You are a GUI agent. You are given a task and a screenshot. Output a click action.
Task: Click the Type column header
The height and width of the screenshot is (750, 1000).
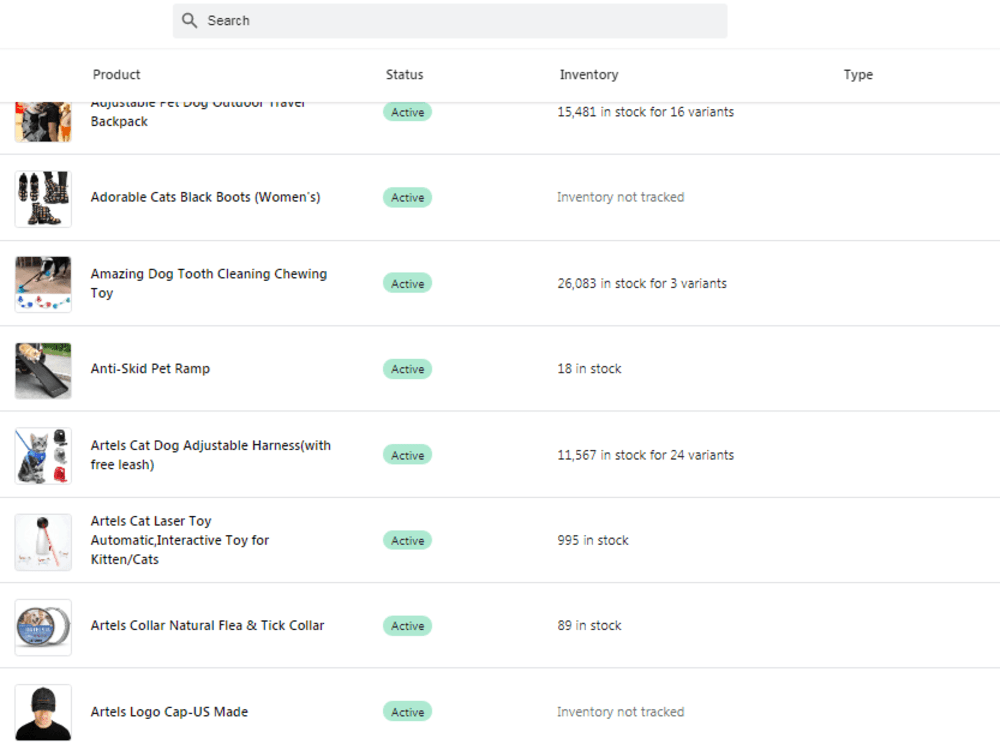858,75
